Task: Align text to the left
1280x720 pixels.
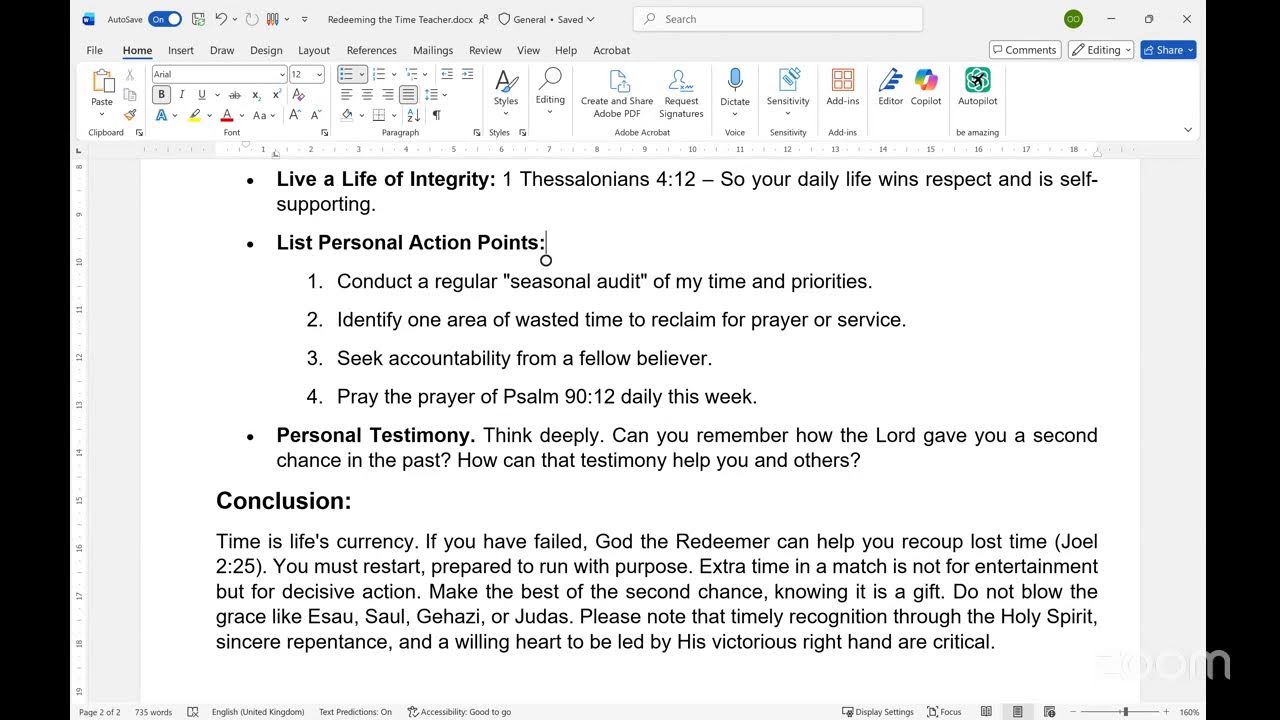Action: pyautogui.click(x=347, y=95)
